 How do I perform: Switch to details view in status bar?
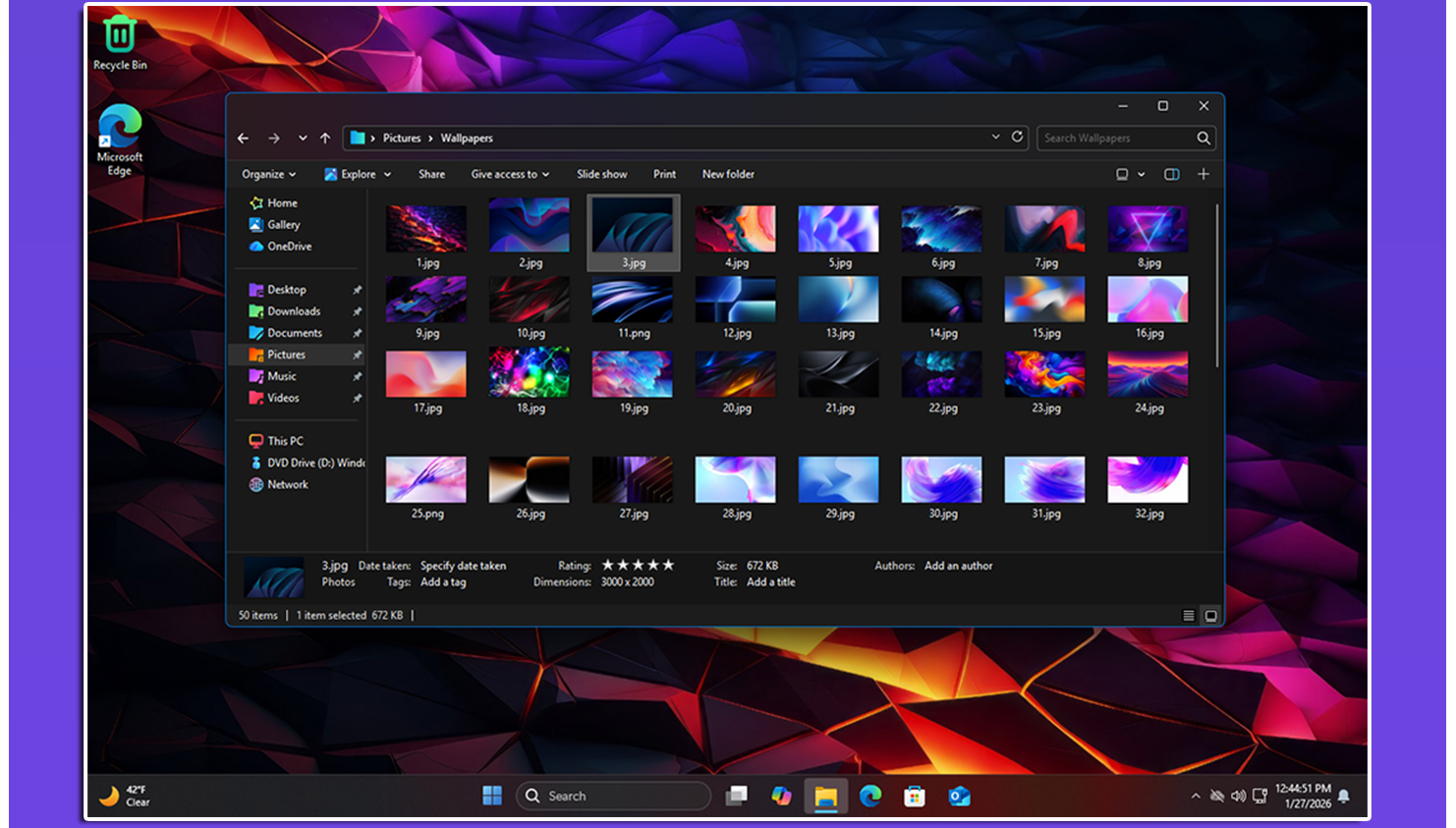[x=1189, y=616]
